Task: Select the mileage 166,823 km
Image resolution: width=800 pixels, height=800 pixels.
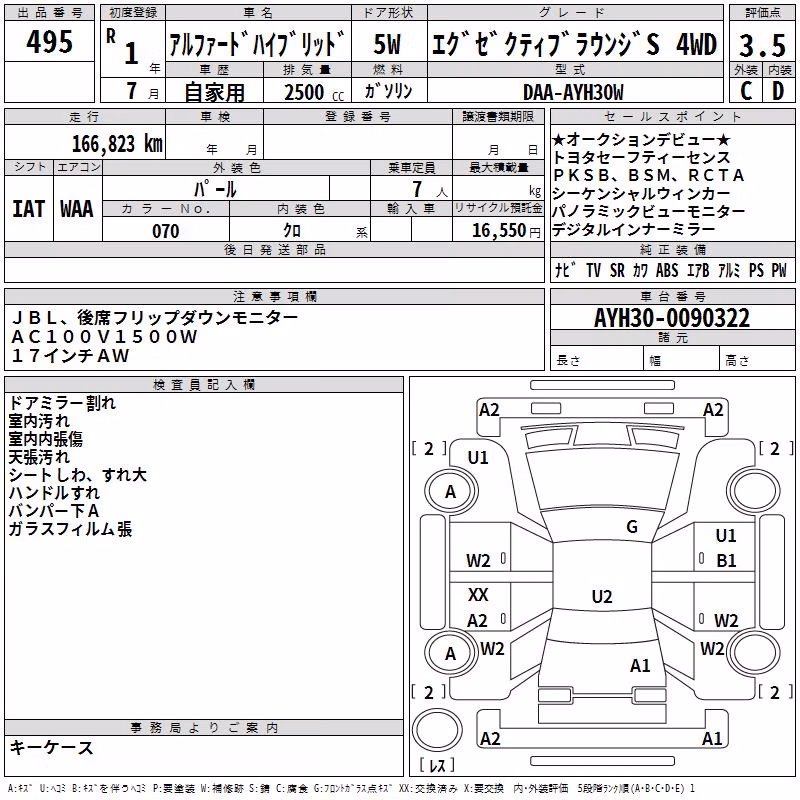Action: click(x=117, y=144)
